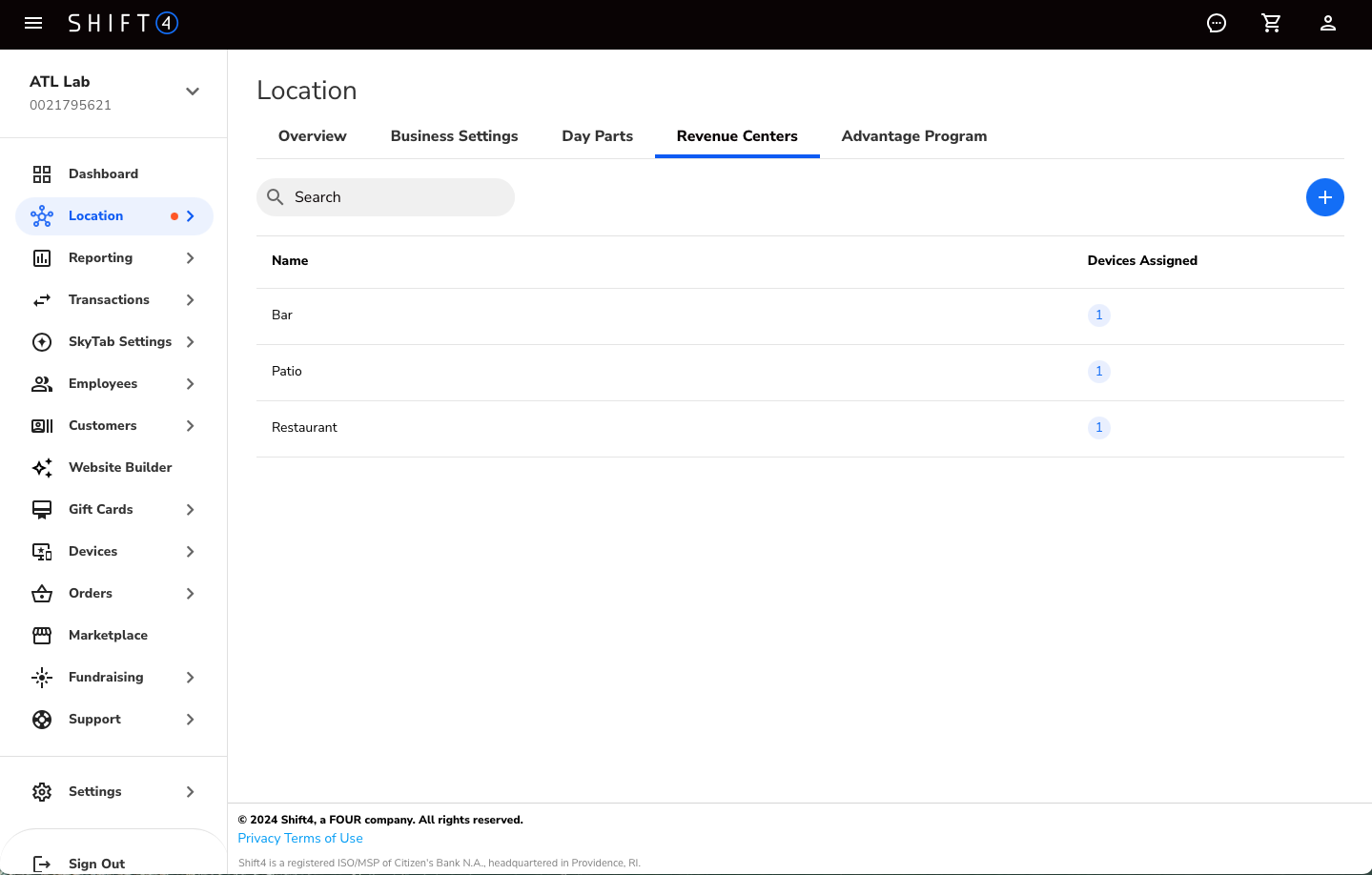Expand the ATL Lab location dropdown

click(x=193, y=92)
